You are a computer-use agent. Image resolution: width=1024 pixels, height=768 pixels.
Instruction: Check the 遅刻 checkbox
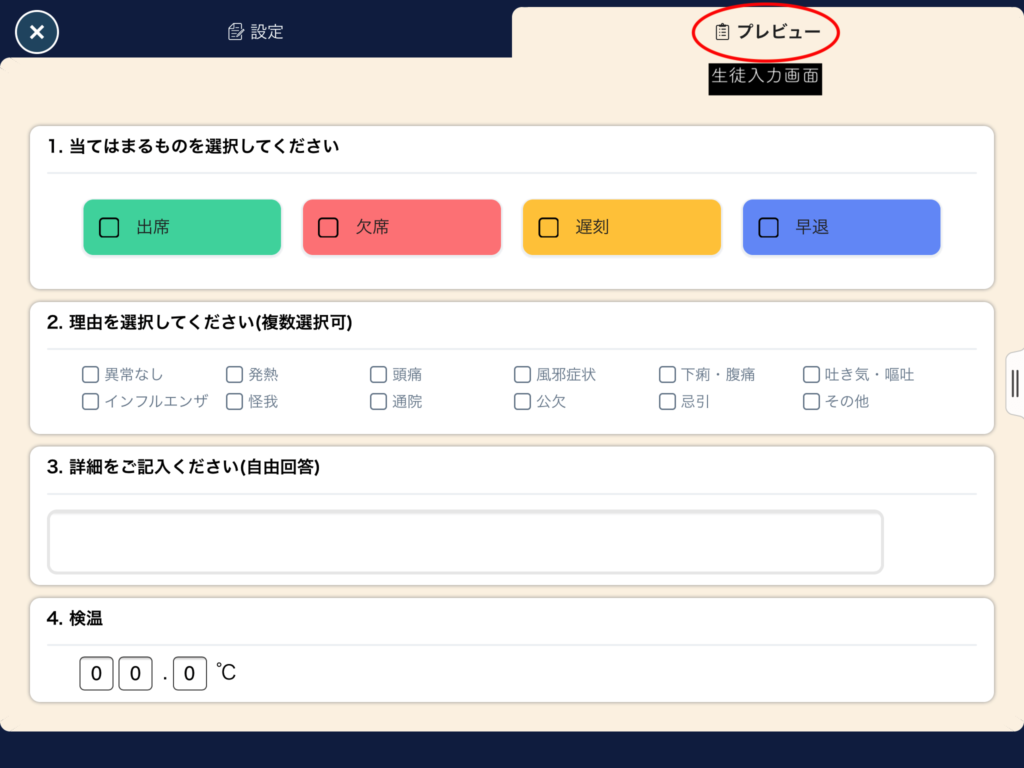pyautogui.click(x=548, y=227)
